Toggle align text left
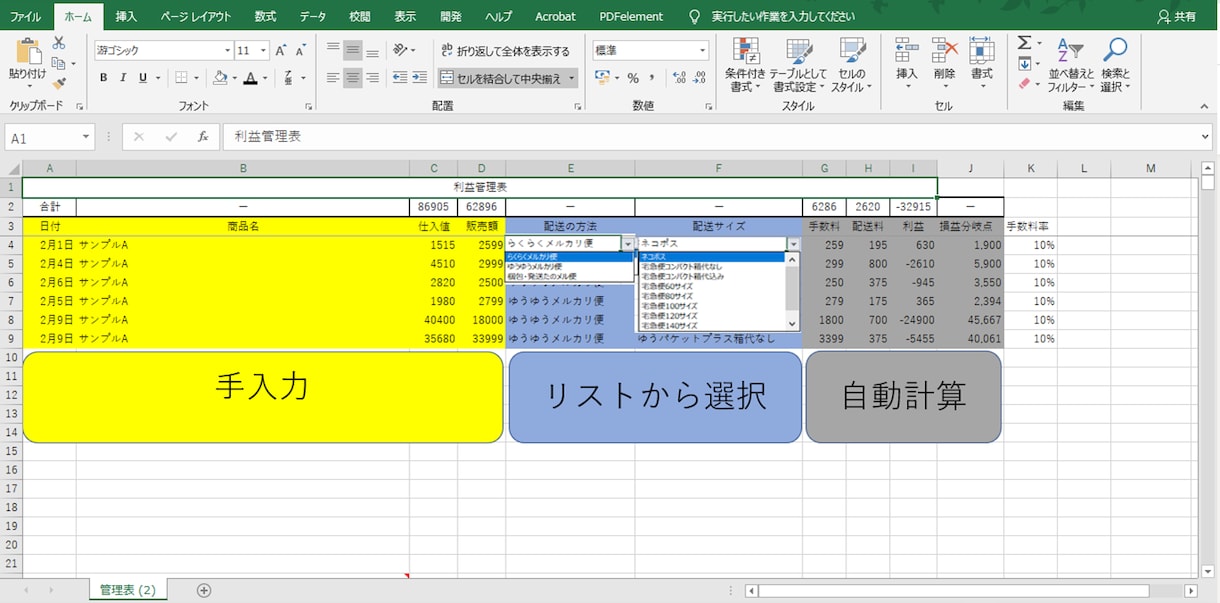This screenshot has width=1220, height=603. click(333, 78)
